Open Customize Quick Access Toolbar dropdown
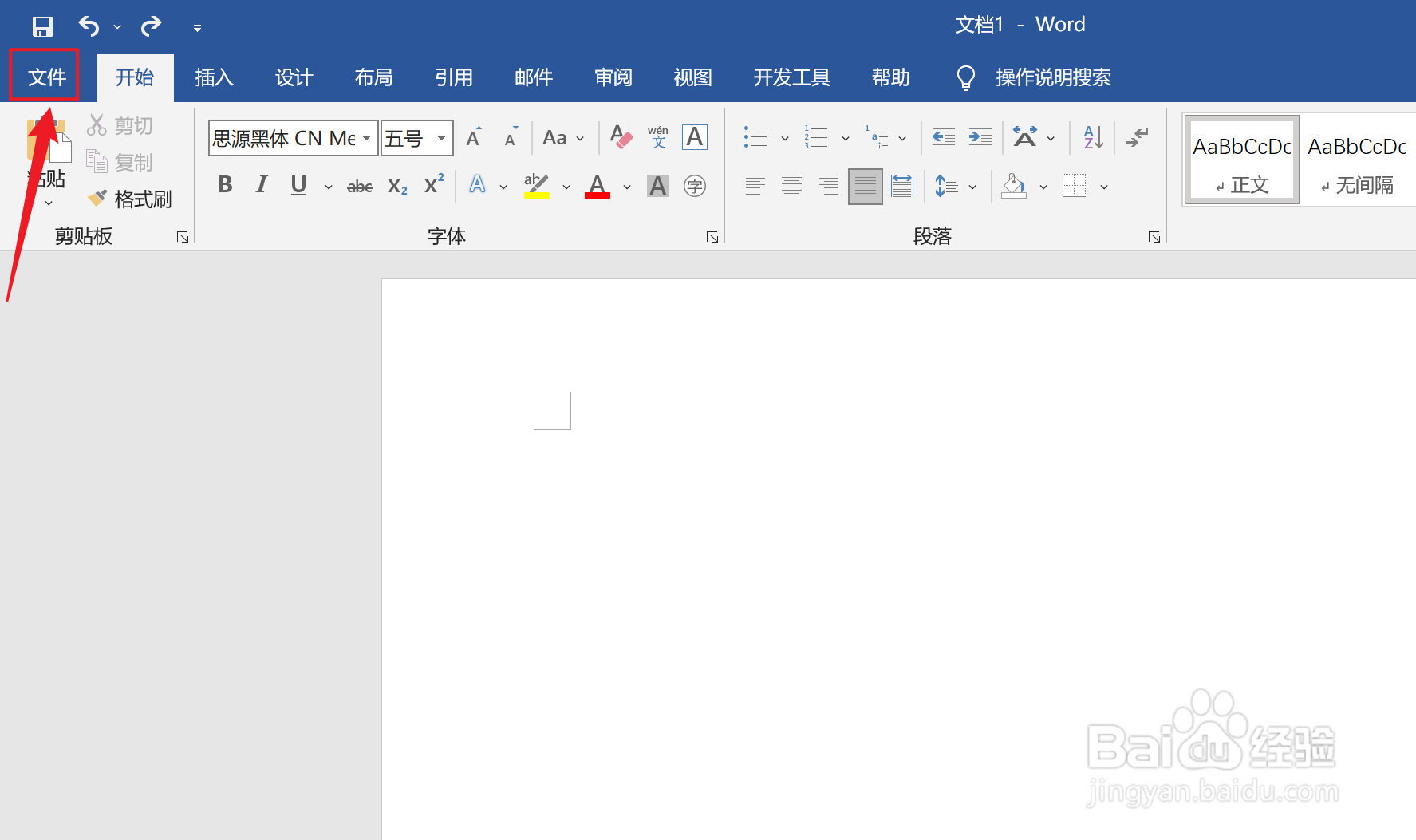This screenshot has width=1416, height=840. click(x=197, y=28)
